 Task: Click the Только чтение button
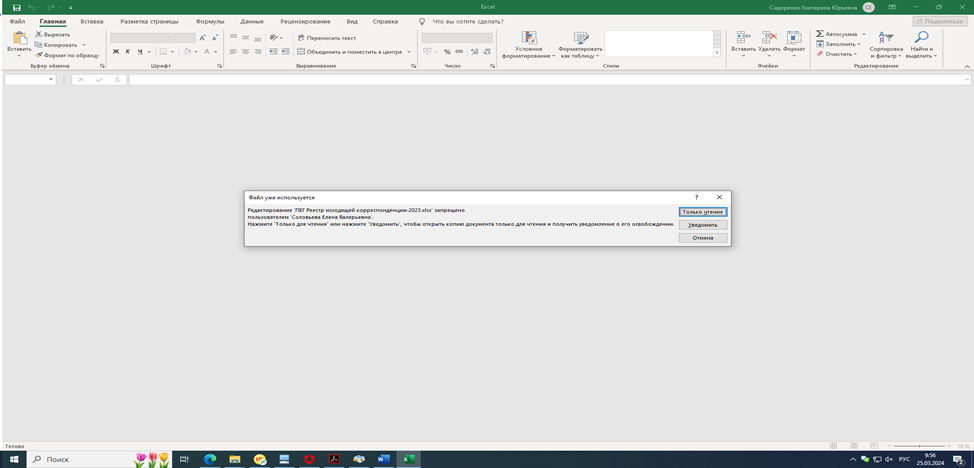[703, 212]
